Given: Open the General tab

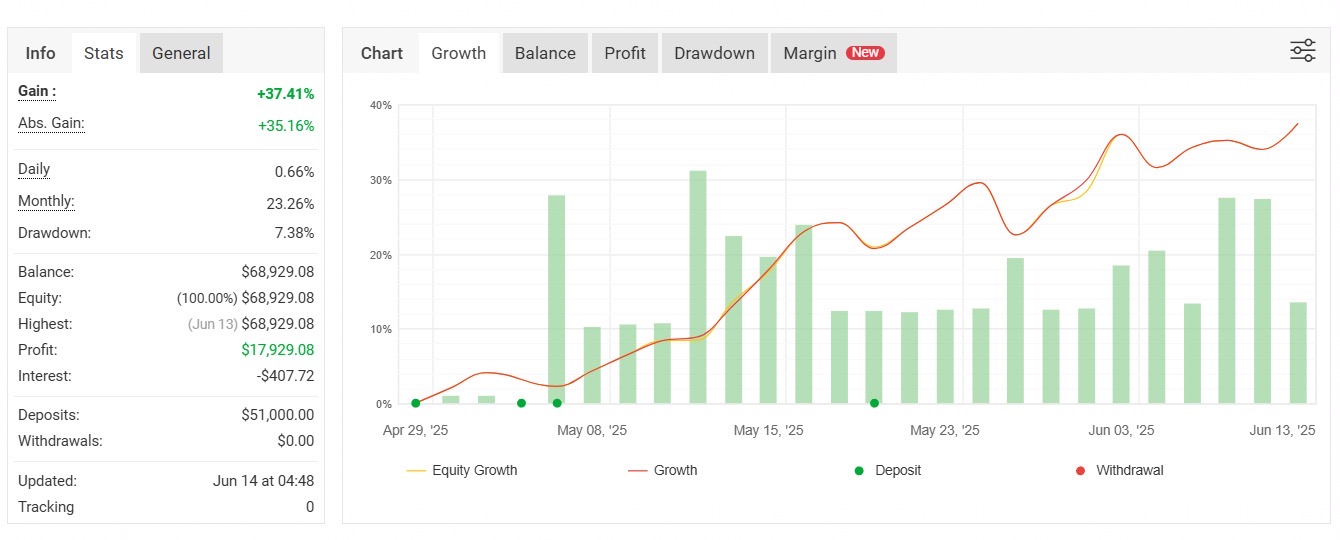Looking at the screenshot, I should pyautogui.click(x=181, y=53).
